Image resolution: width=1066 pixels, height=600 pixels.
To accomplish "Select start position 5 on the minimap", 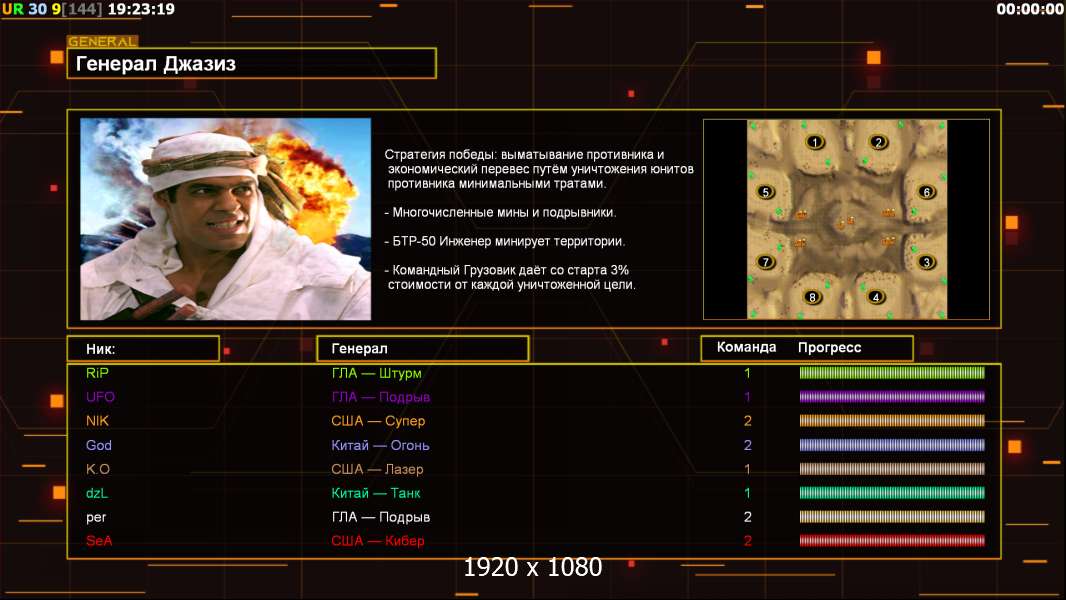I will click(766, 192).
